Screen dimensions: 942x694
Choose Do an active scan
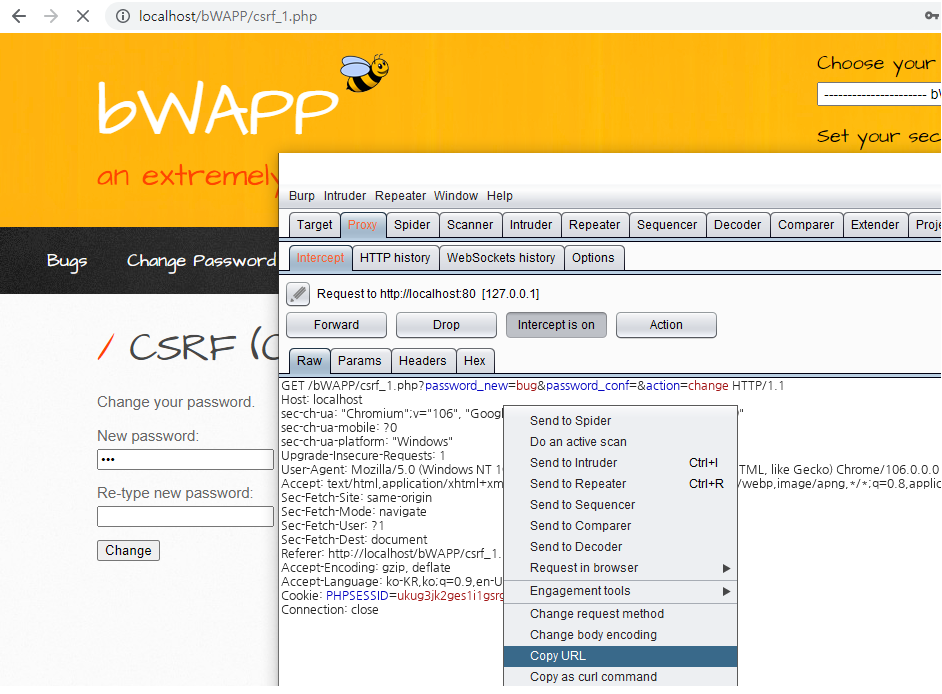620,442
